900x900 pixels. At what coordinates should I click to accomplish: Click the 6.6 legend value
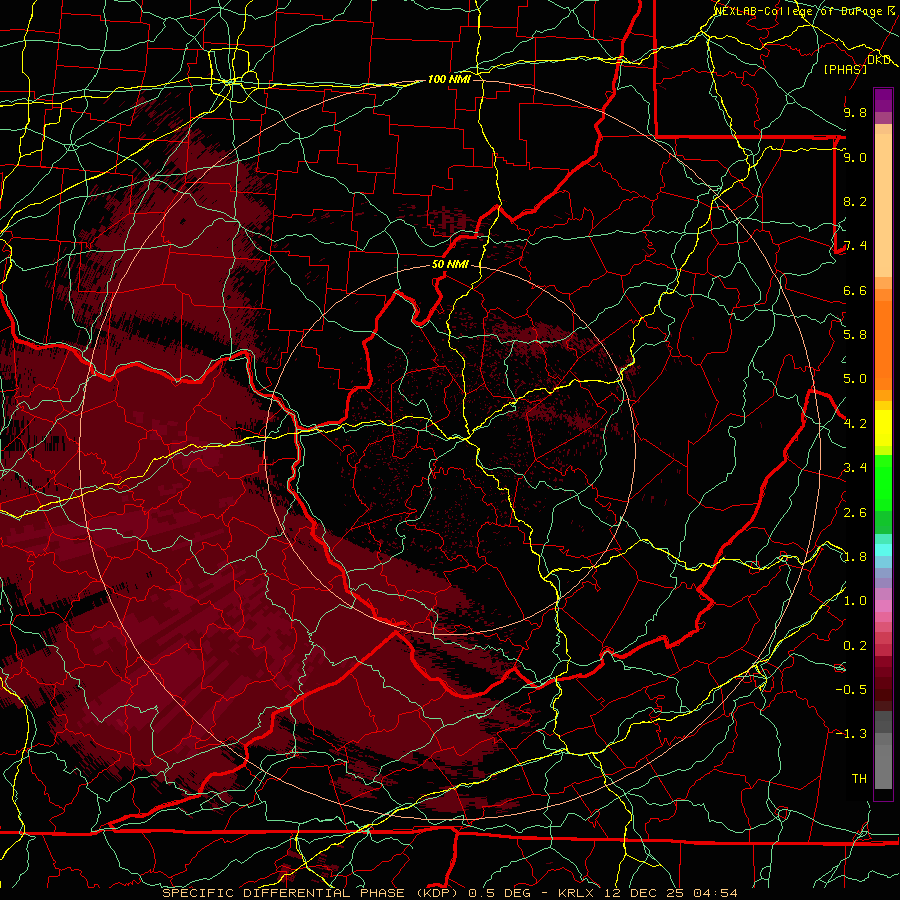[x=855, y=290]
